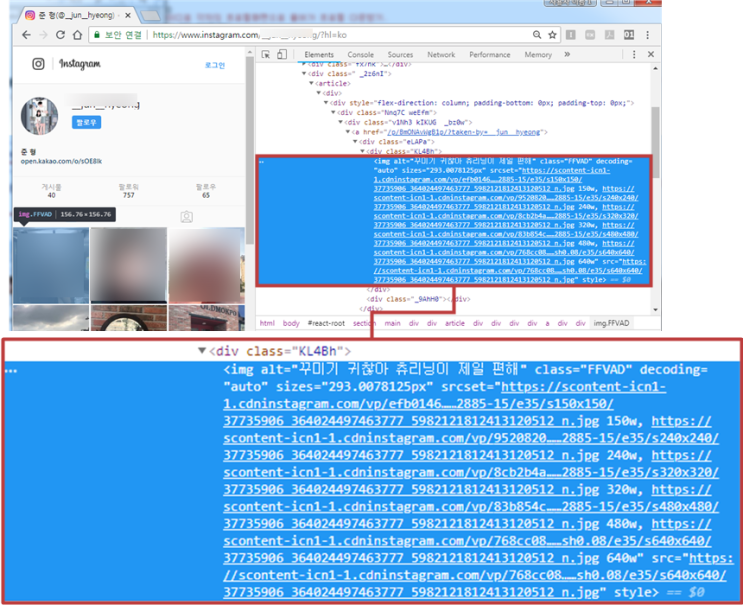
Task: Close the DevTools panel
Action: click(x=651, y=54)
